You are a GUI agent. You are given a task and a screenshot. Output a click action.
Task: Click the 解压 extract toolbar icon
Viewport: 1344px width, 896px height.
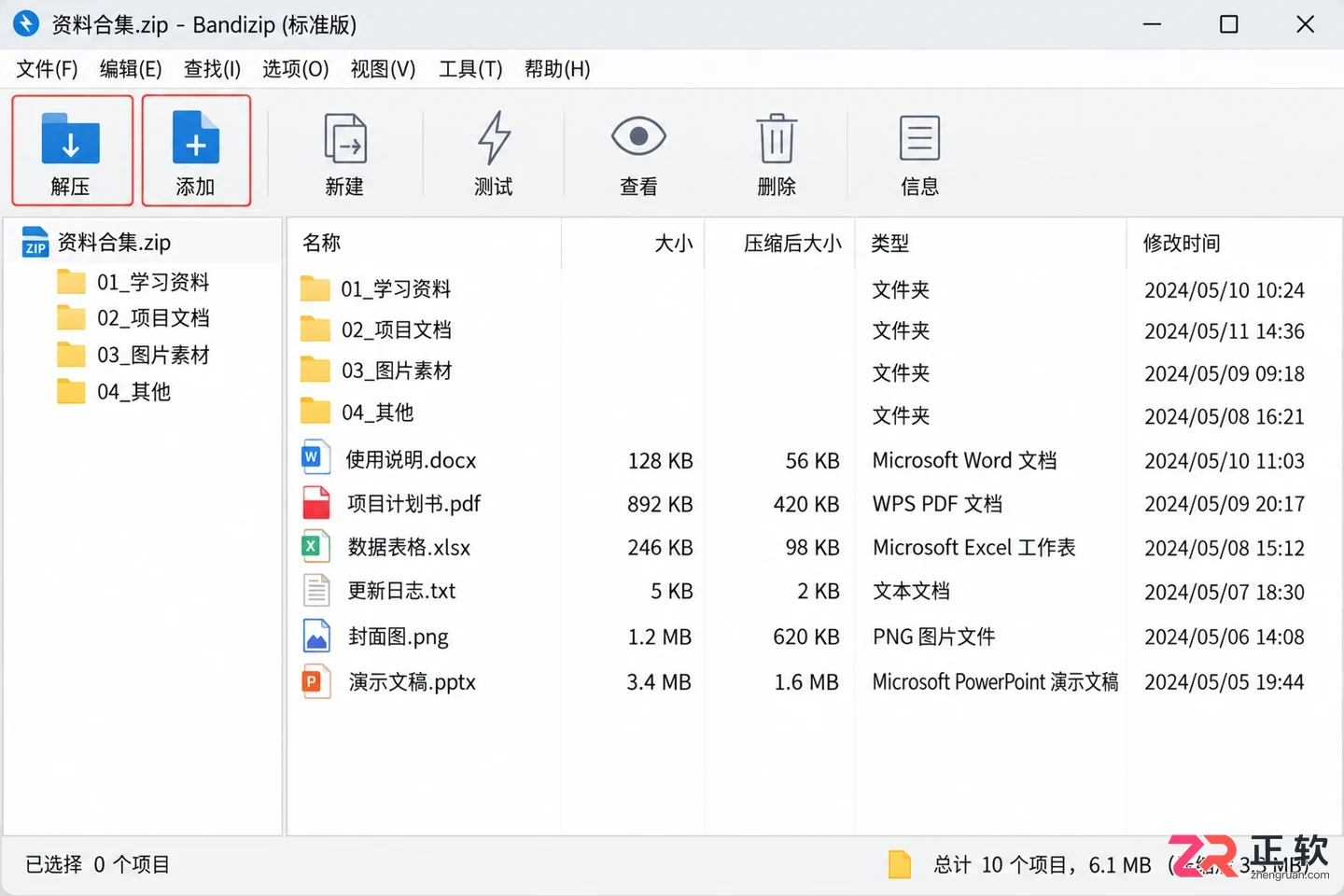tap(71, 138)
